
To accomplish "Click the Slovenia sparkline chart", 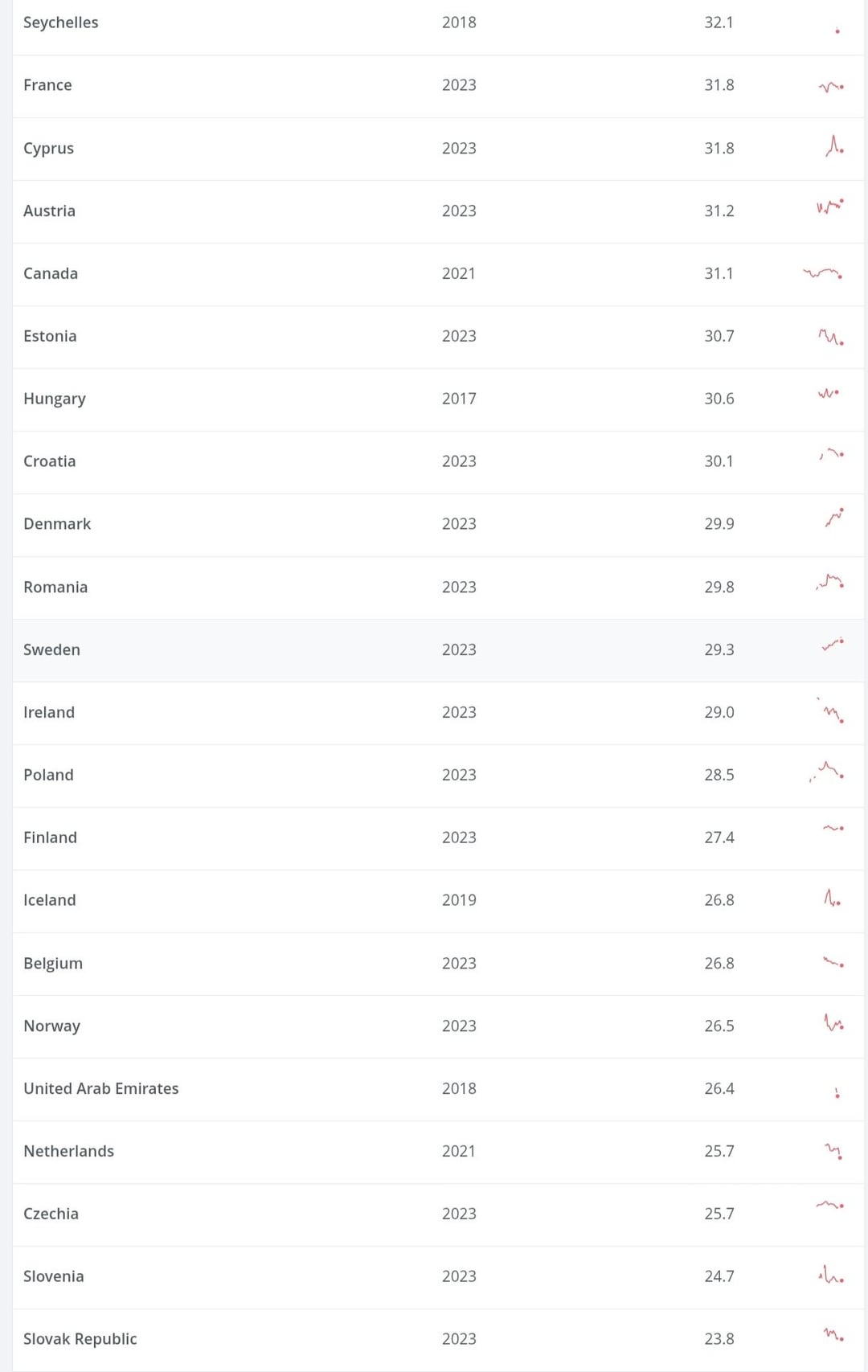I will pyautogui.click(x=831, y=1275).
